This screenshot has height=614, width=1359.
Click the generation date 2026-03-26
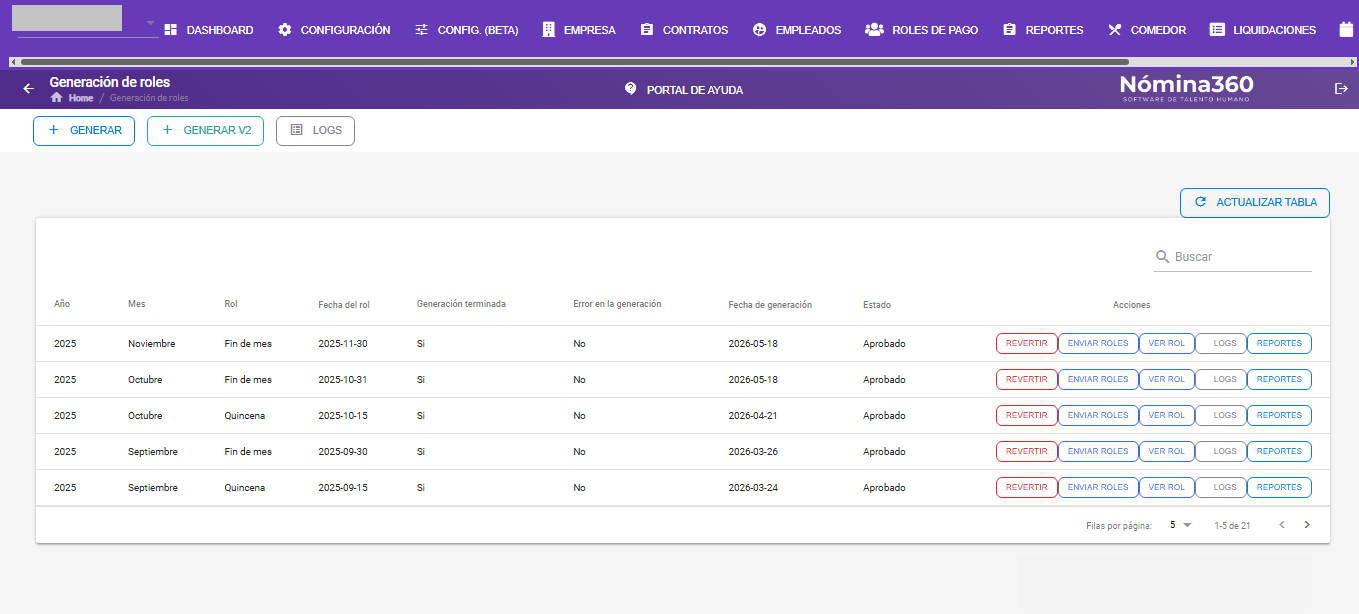click(753, 451)
